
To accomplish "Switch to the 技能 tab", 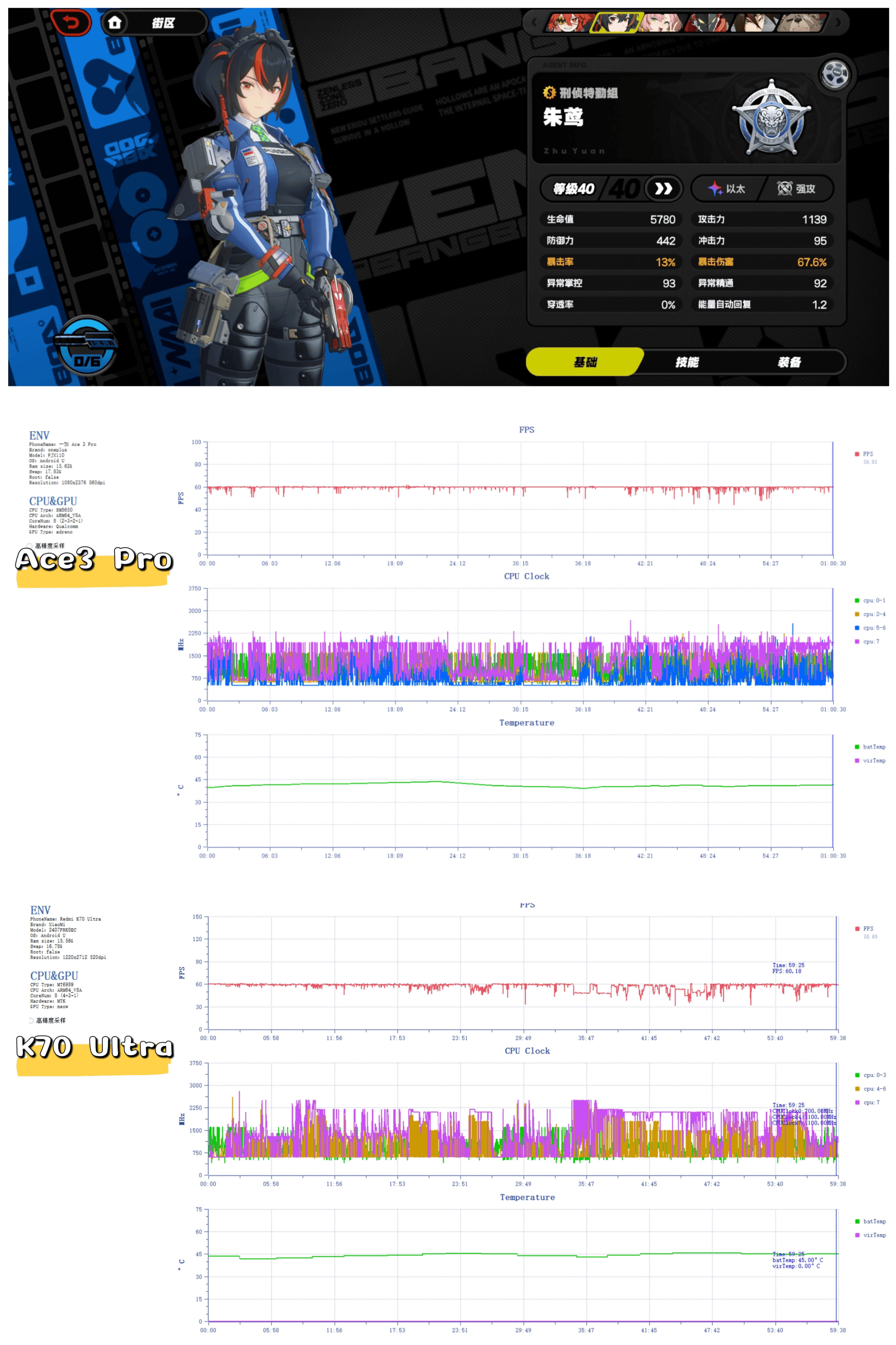I will [687, 362].
